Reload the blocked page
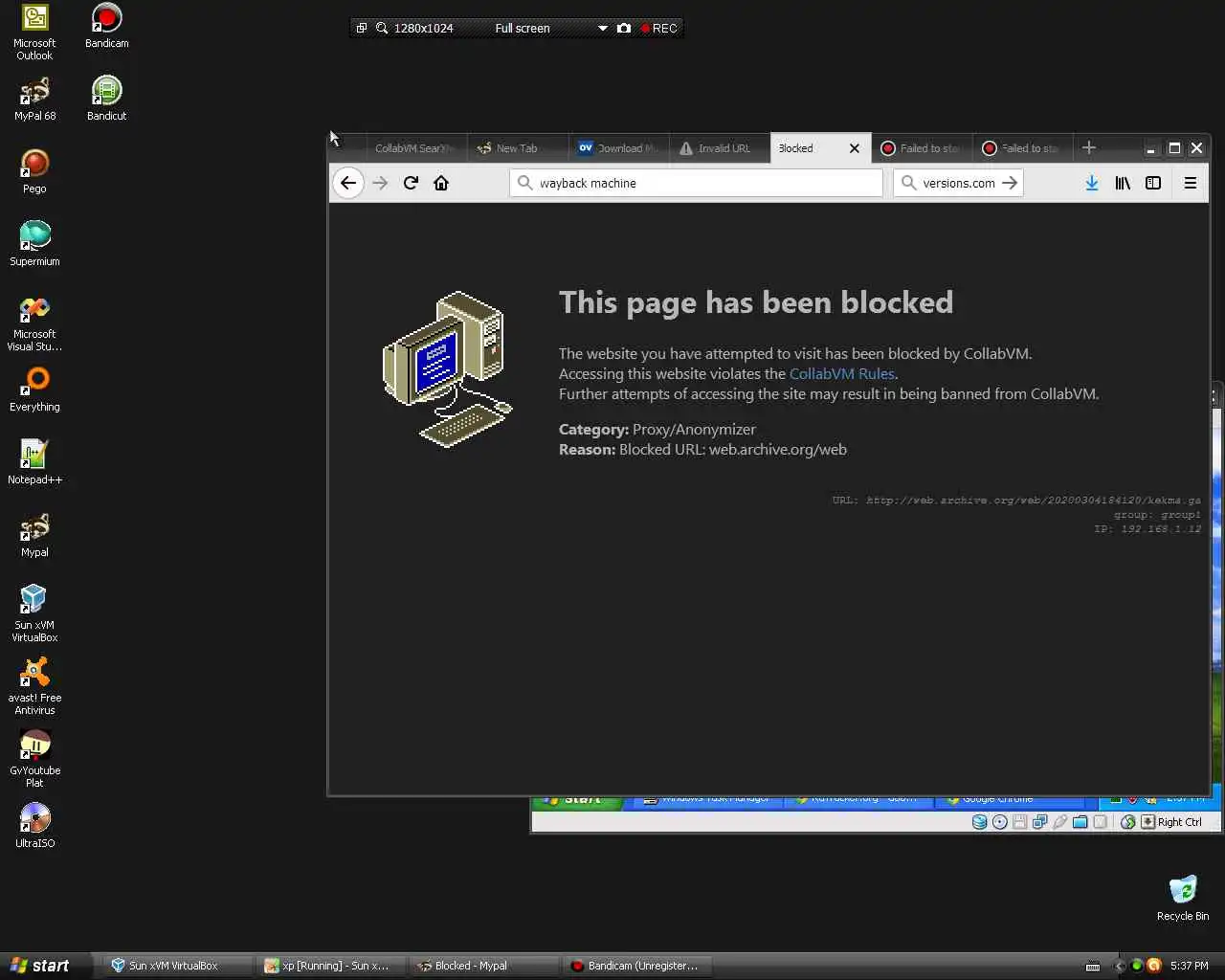Image resolution: width=1225 pixels, height=980 pixels. coord(411,183)
